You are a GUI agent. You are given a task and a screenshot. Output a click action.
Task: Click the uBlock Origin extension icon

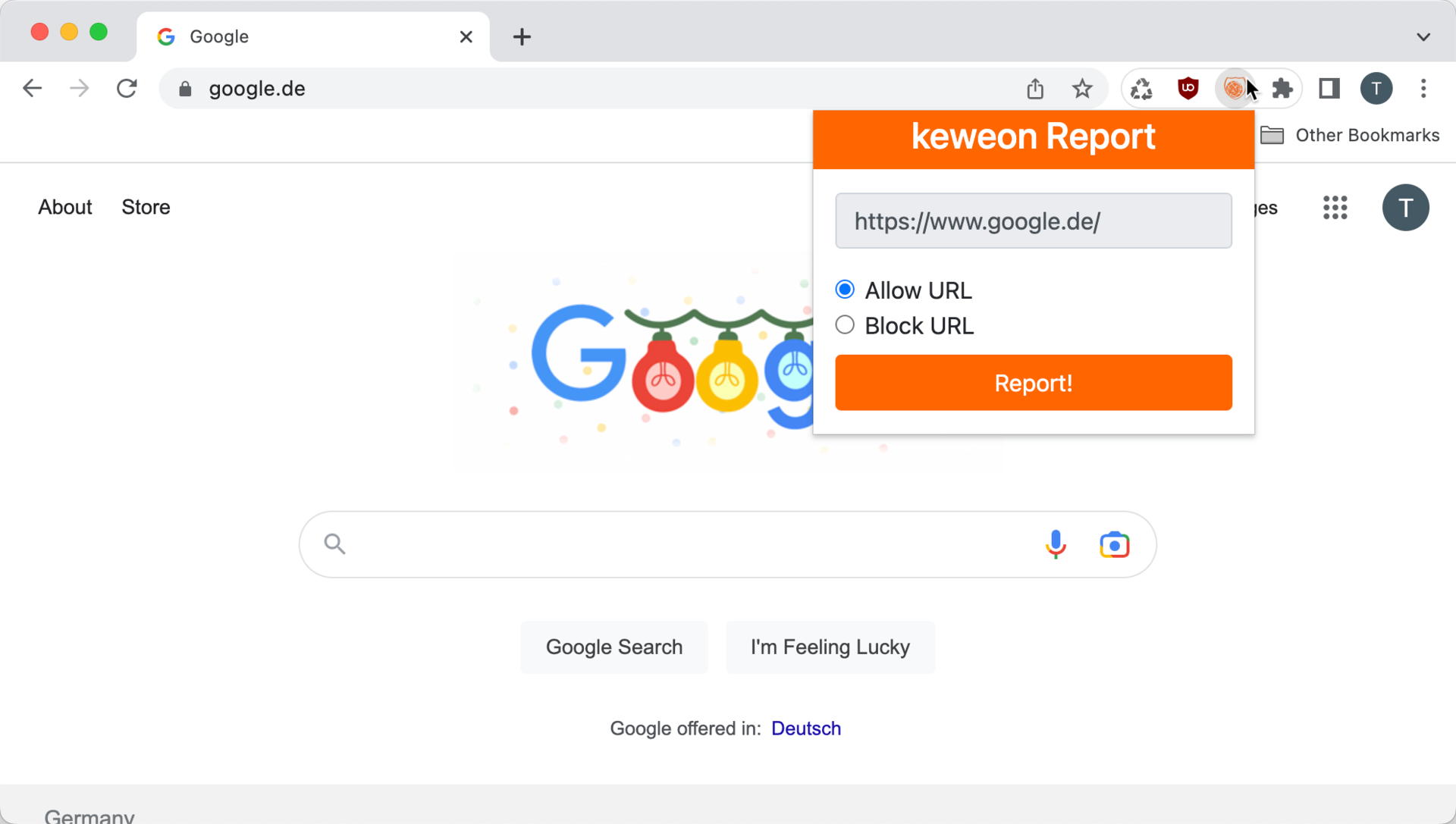(1188, 89)
